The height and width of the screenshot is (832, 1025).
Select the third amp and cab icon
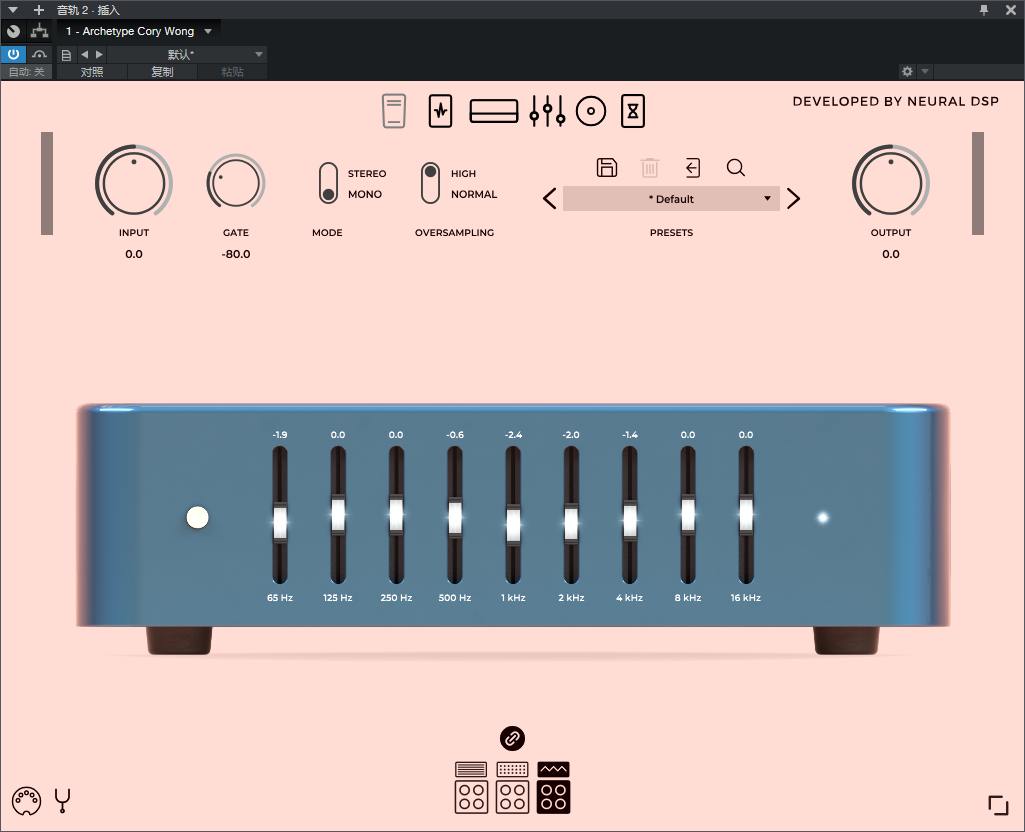click(554, 788)
